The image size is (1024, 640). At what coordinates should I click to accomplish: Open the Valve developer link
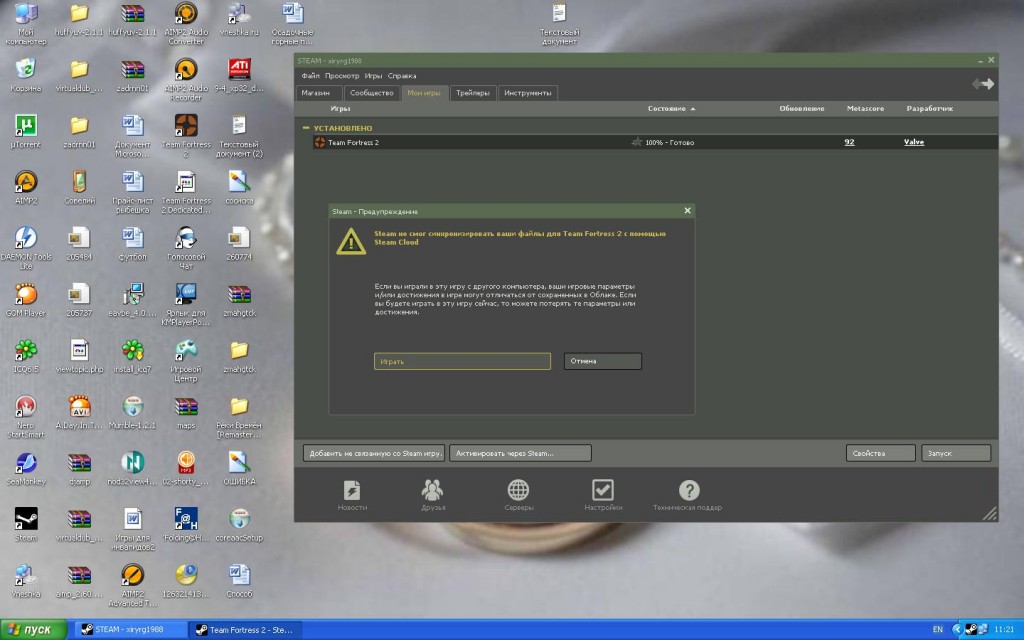pos(914,142)
